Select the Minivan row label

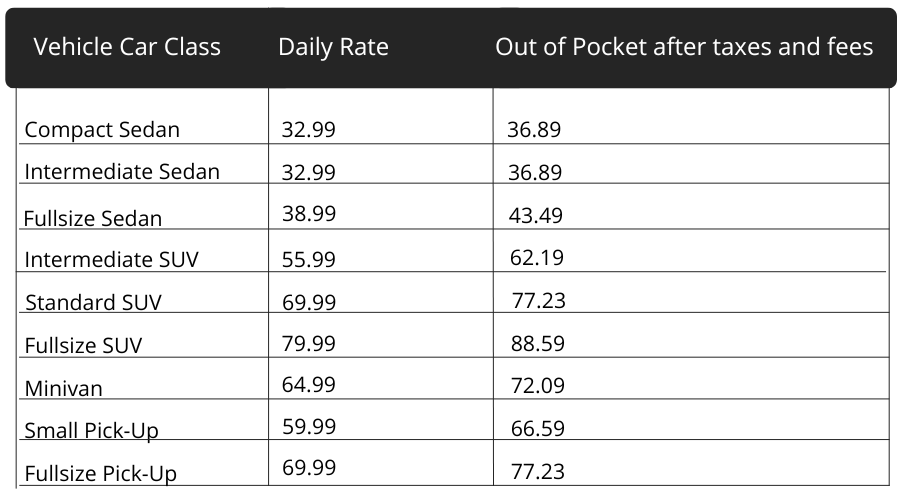click(x=63, y=388)
